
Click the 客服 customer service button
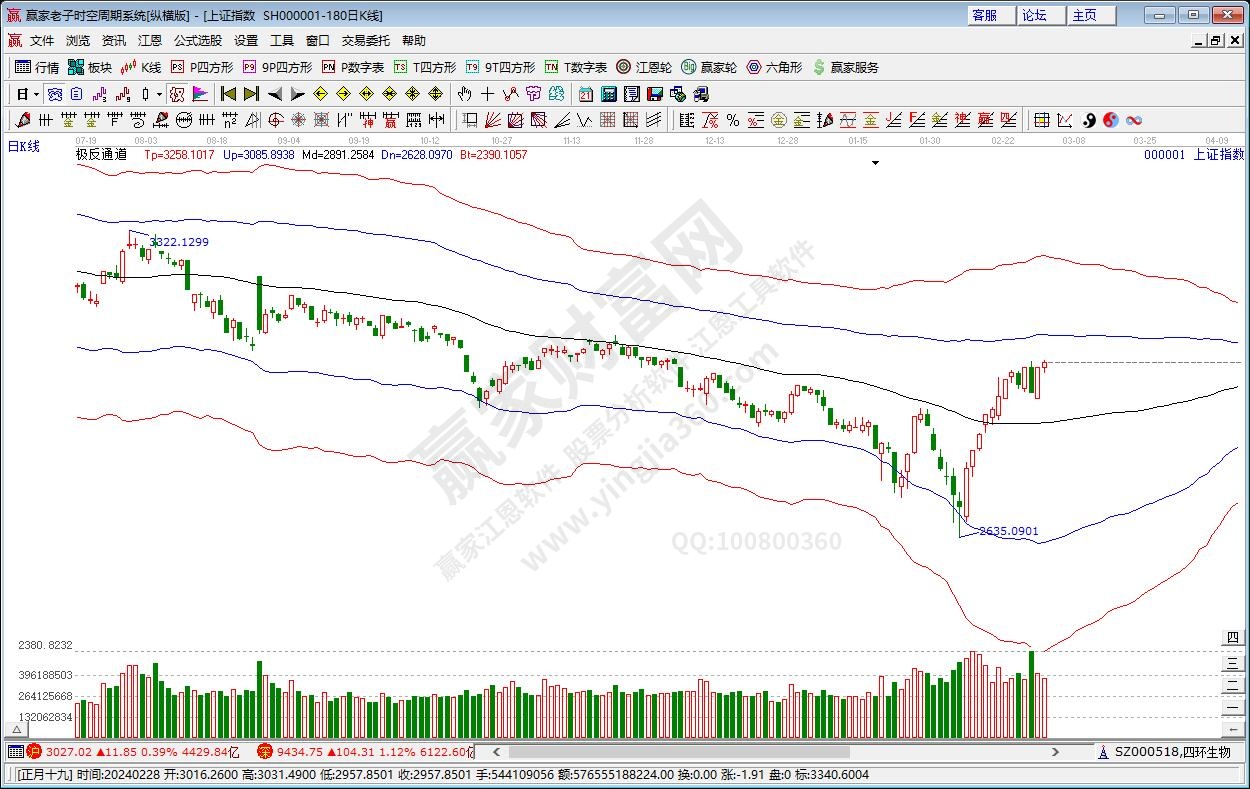[984, 15]
